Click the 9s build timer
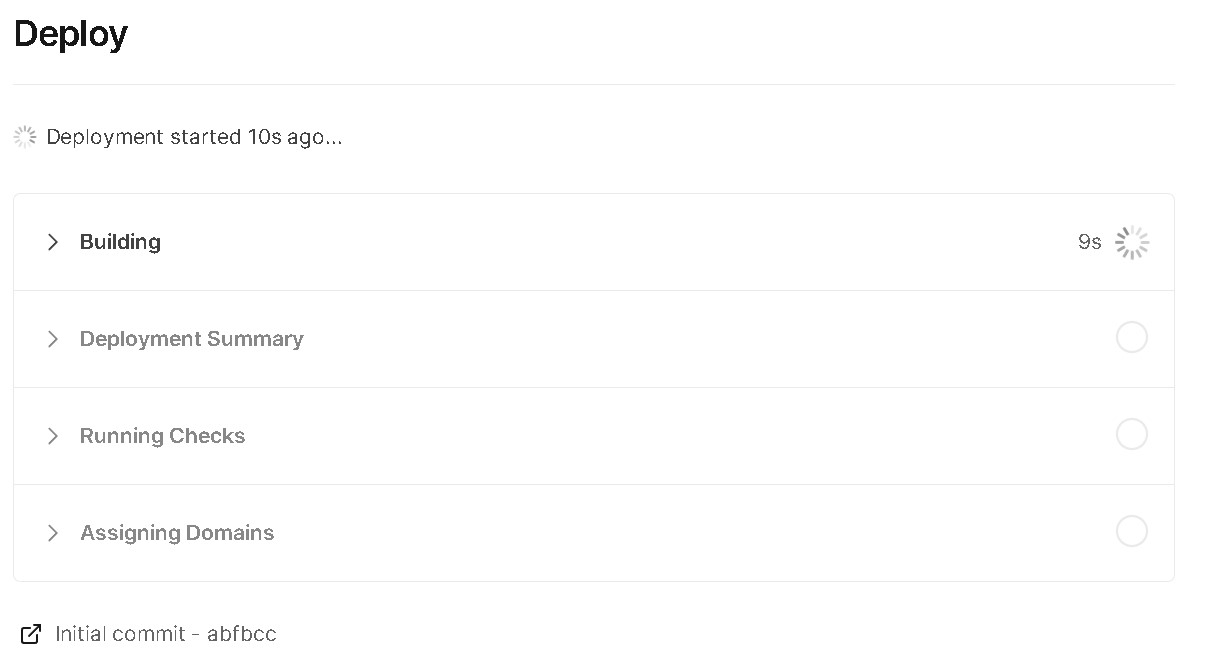The image size is (1205, 667). pos(1089,242)
